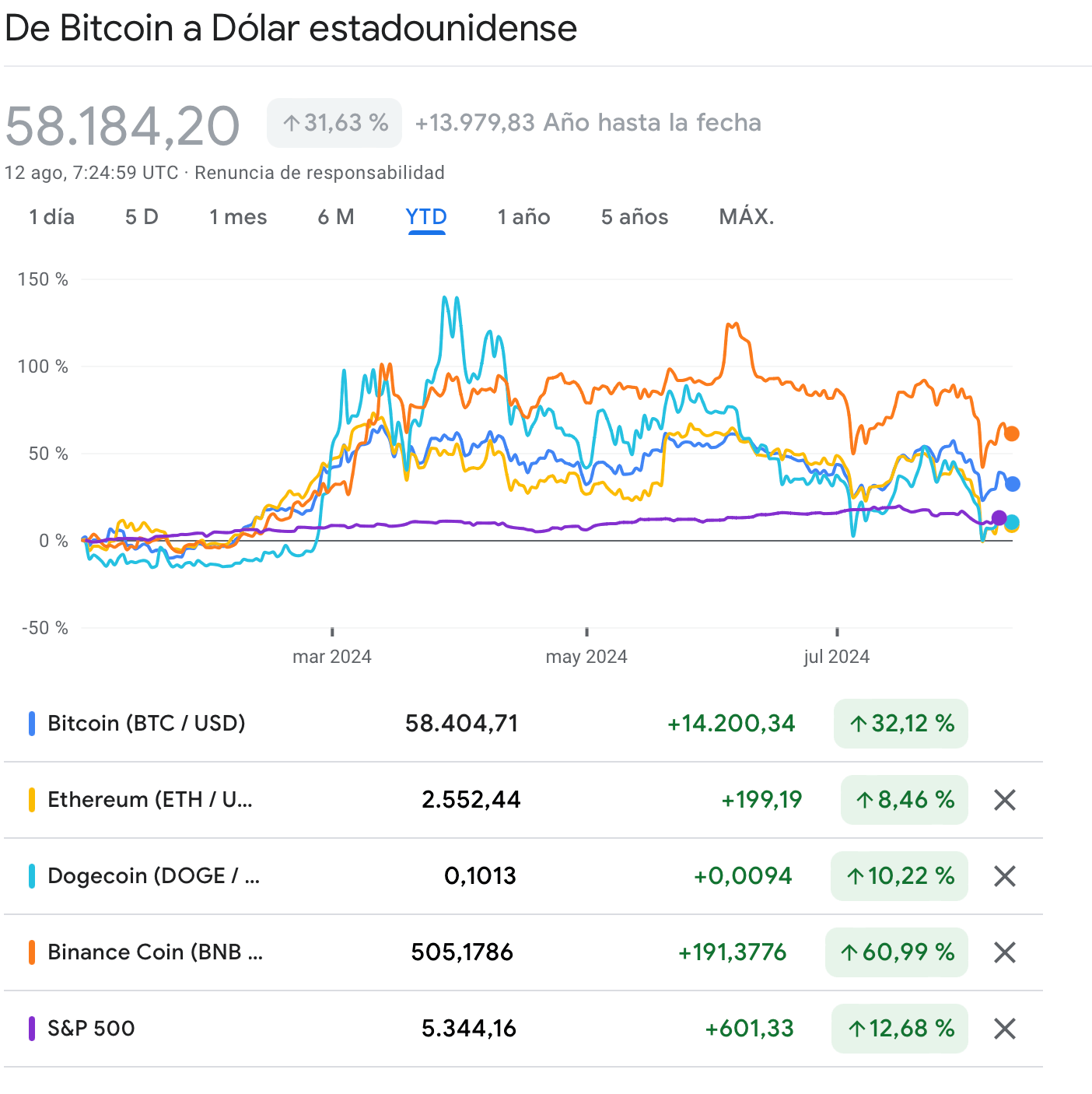Click S&P 500's 12,68 % change badge
This screenshot has width=1092, height=1094.
coord(900,1029)
